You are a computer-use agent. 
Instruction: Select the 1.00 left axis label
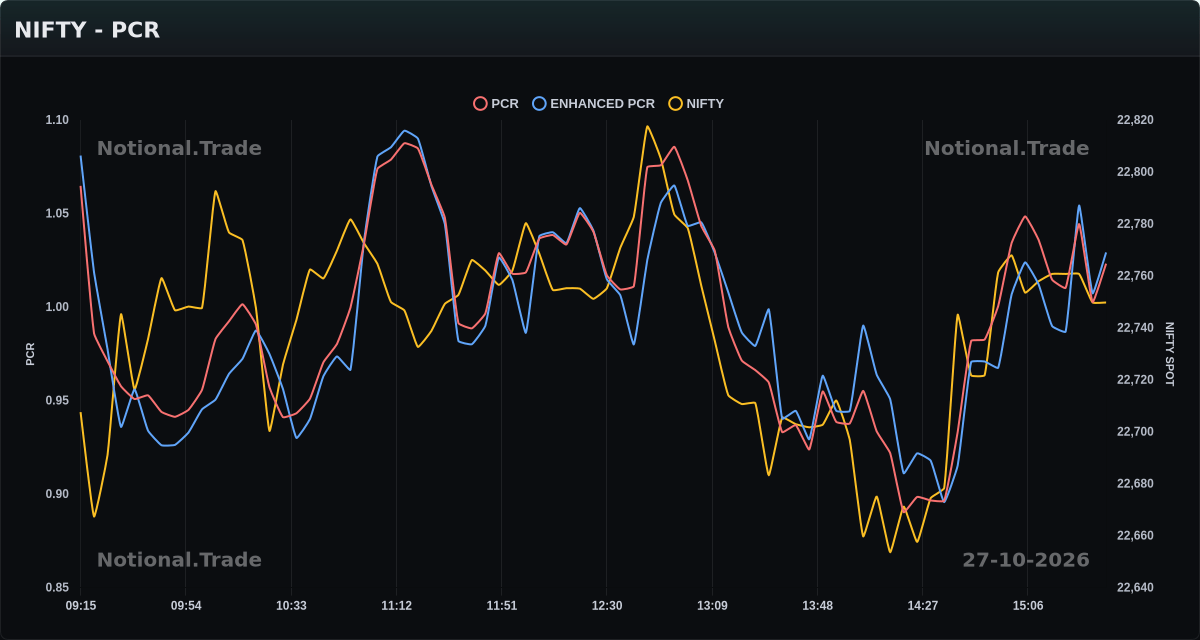click(57, 307)
